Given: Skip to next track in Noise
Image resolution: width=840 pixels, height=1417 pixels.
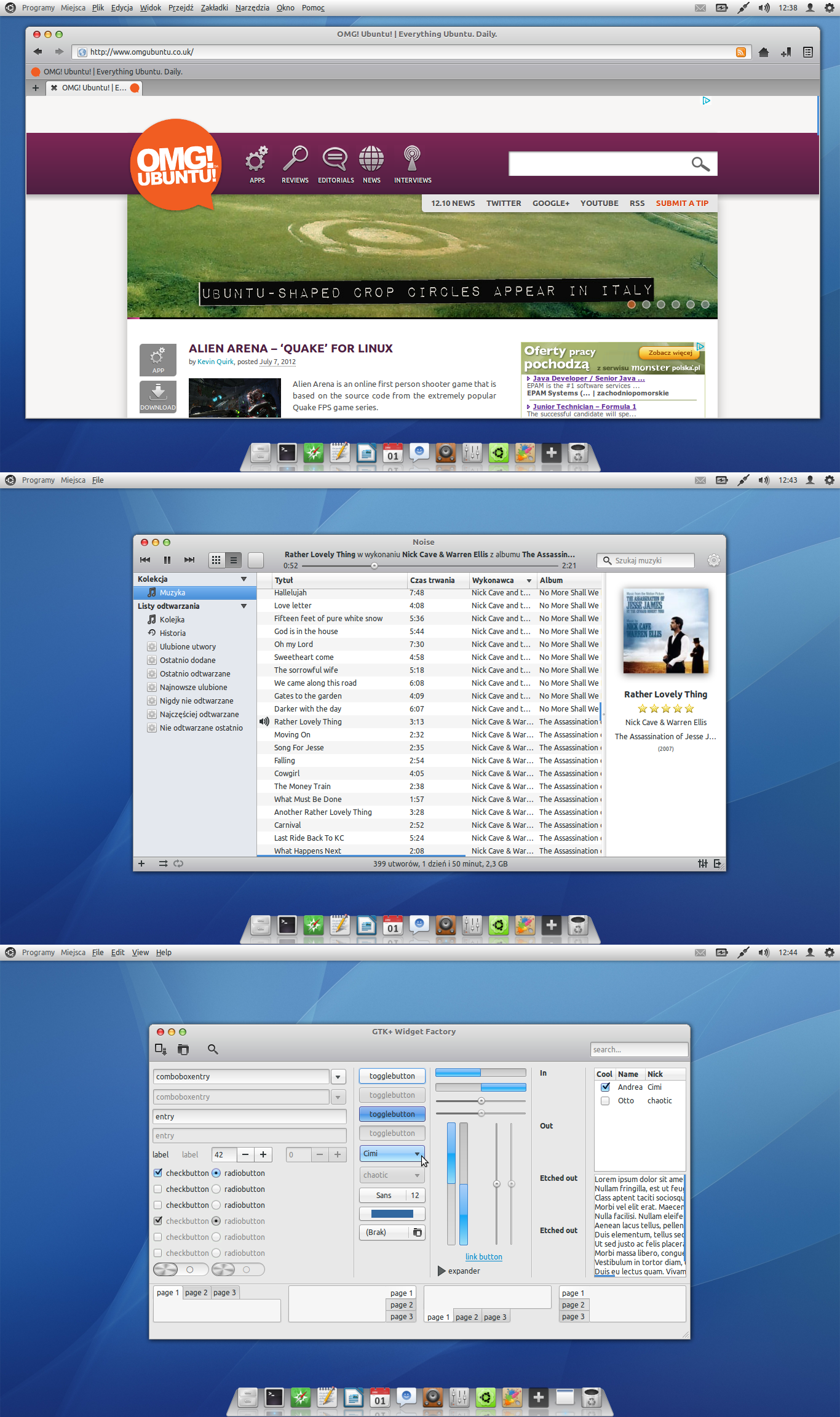Looking at the screenshot, I should click(189, 560).
